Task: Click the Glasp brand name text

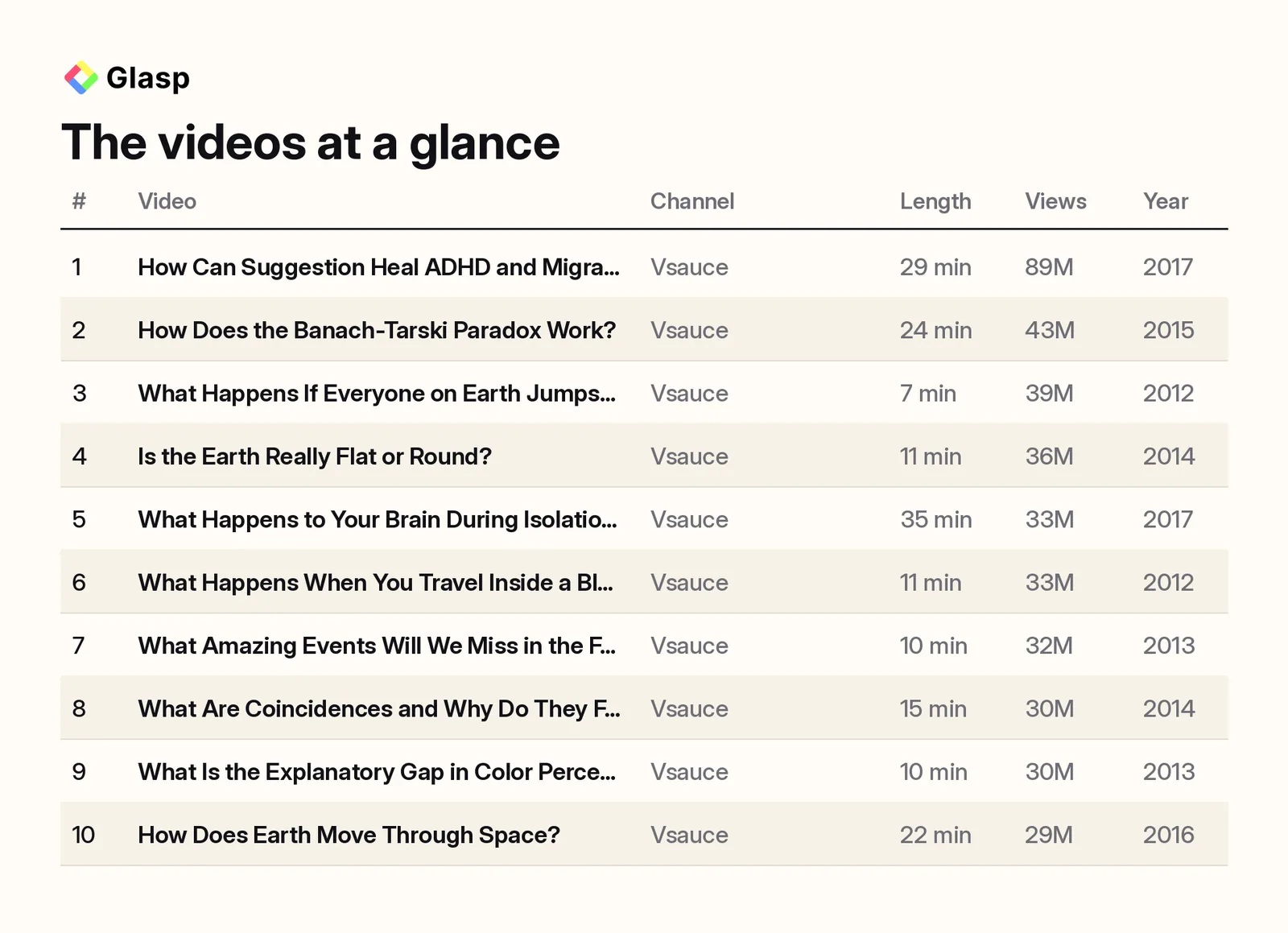Action: coord(148,78)
